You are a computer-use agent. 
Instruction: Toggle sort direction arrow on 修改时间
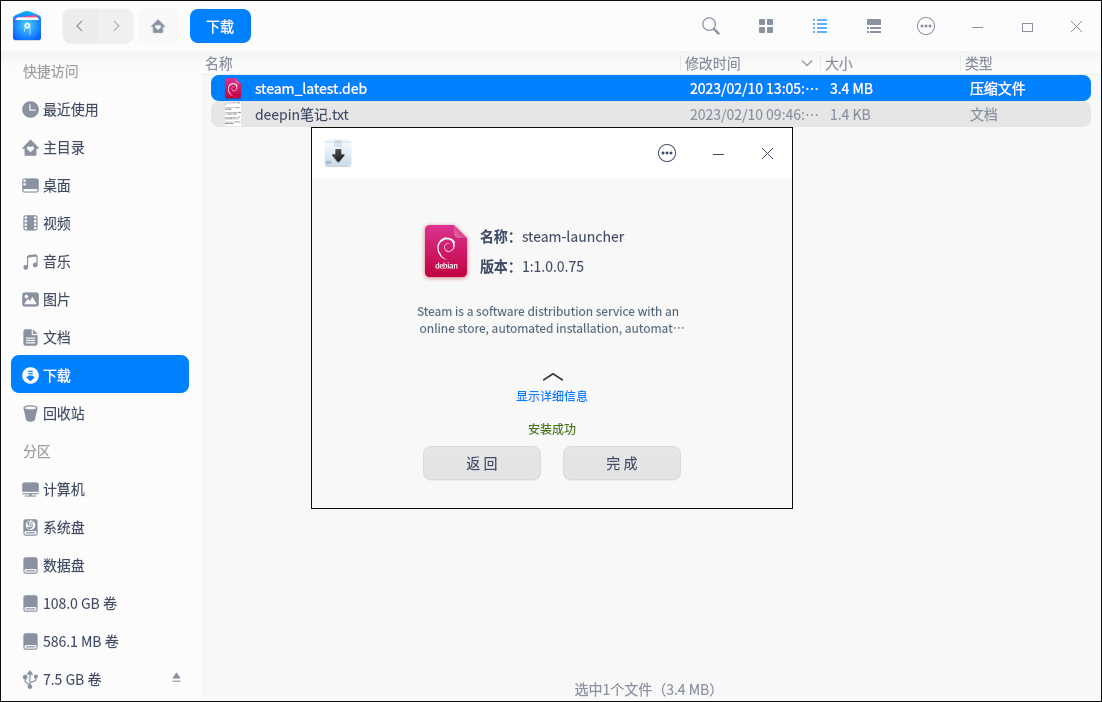coord(807,64)
